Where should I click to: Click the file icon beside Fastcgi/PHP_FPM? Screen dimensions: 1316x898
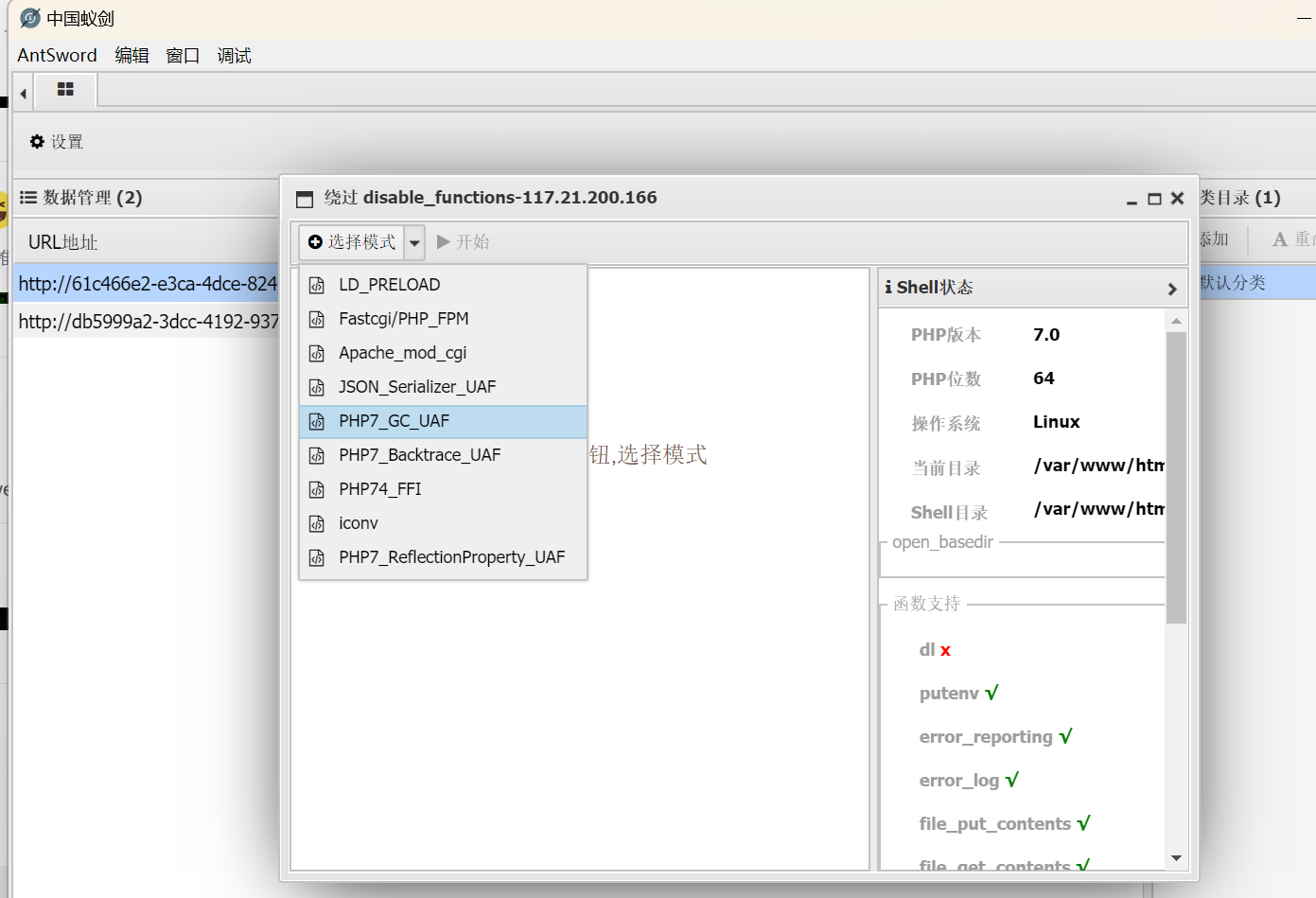click(317, 319)
